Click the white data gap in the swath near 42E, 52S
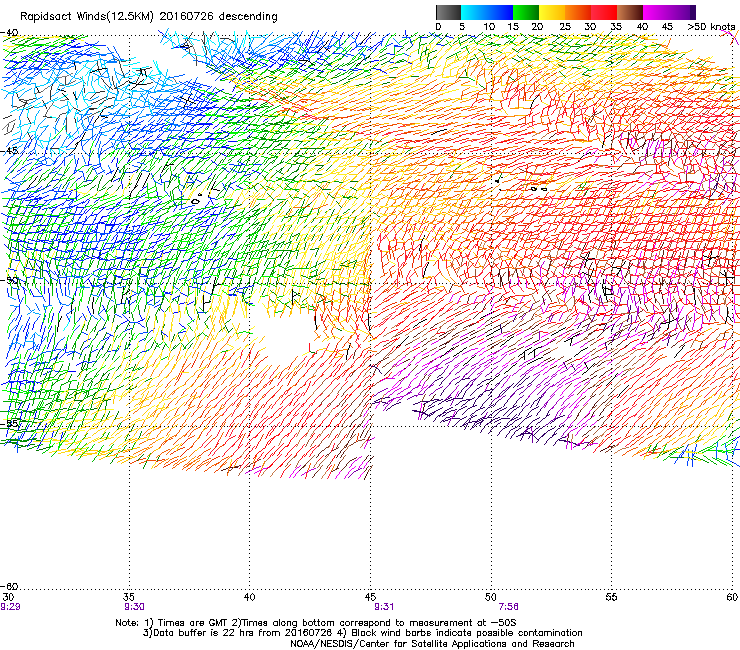The image size is (740, 650). pos(283,333)
